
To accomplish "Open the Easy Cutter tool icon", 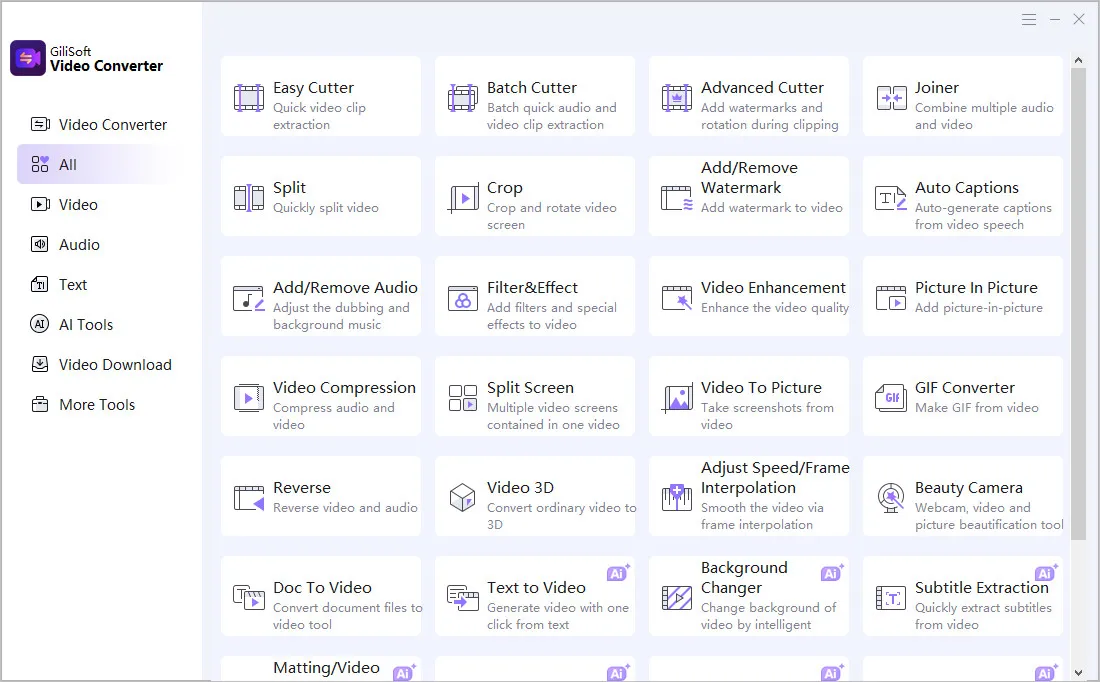I will click(249, 98).
